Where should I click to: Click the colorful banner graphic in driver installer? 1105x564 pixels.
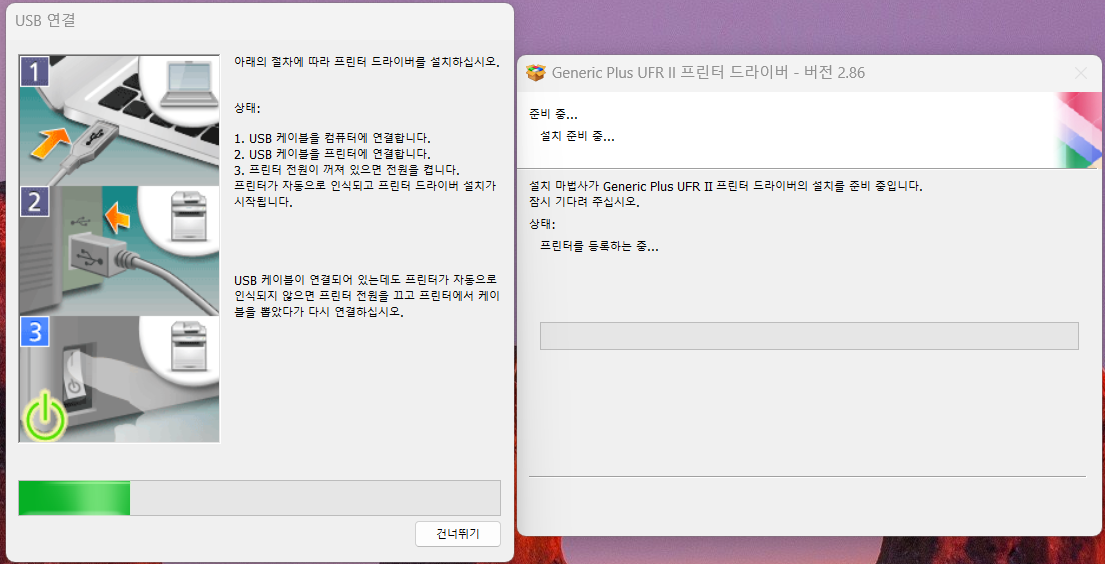point(1077,130)
